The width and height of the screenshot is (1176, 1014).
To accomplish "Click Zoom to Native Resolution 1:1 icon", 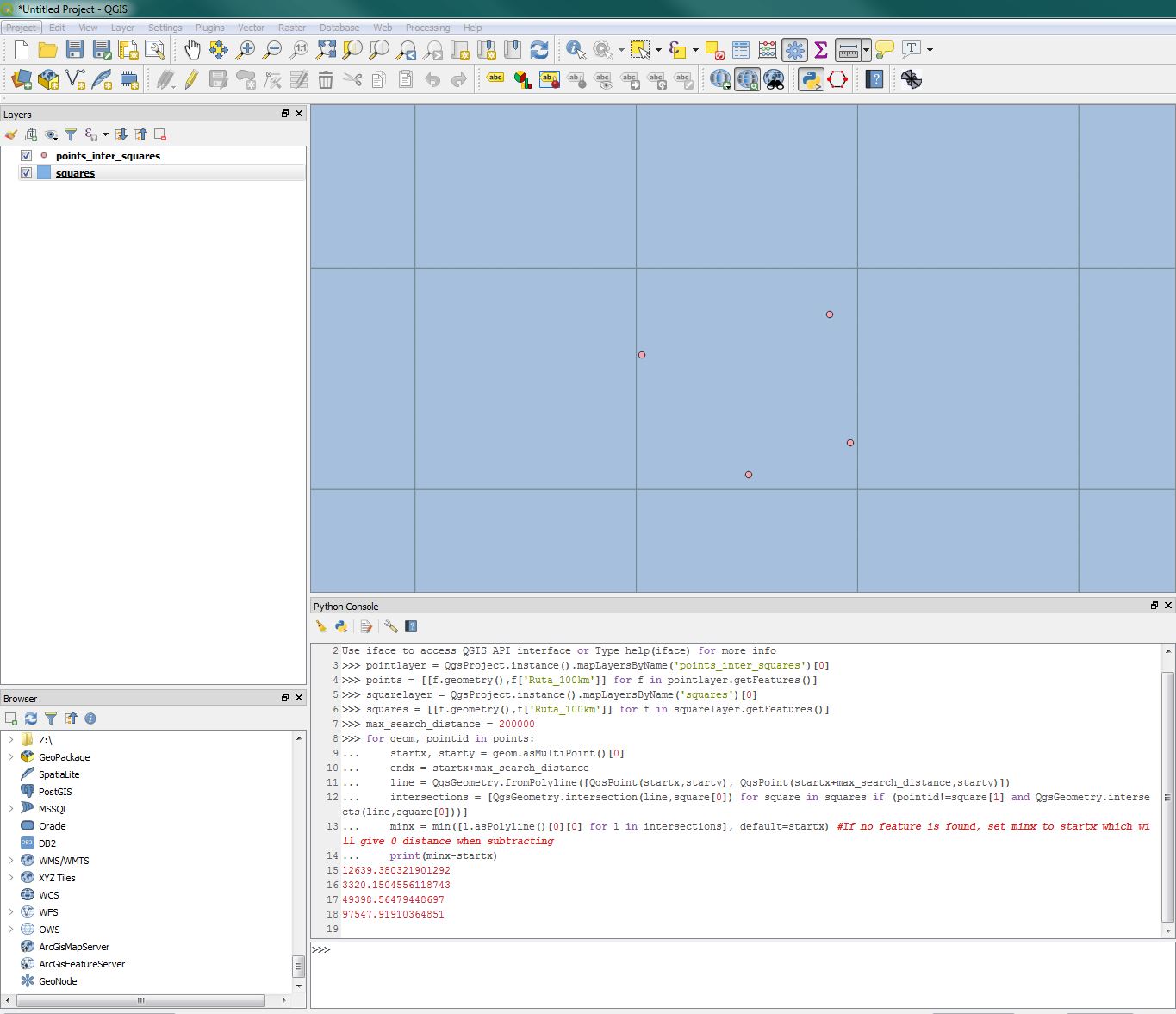I will [299, 49].
